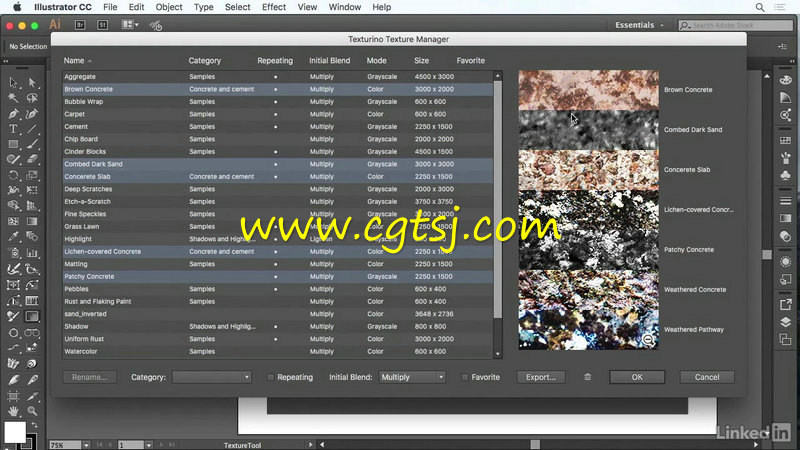800x450 pixels.
Task: Click the Export... button
Action: [541, 377]
